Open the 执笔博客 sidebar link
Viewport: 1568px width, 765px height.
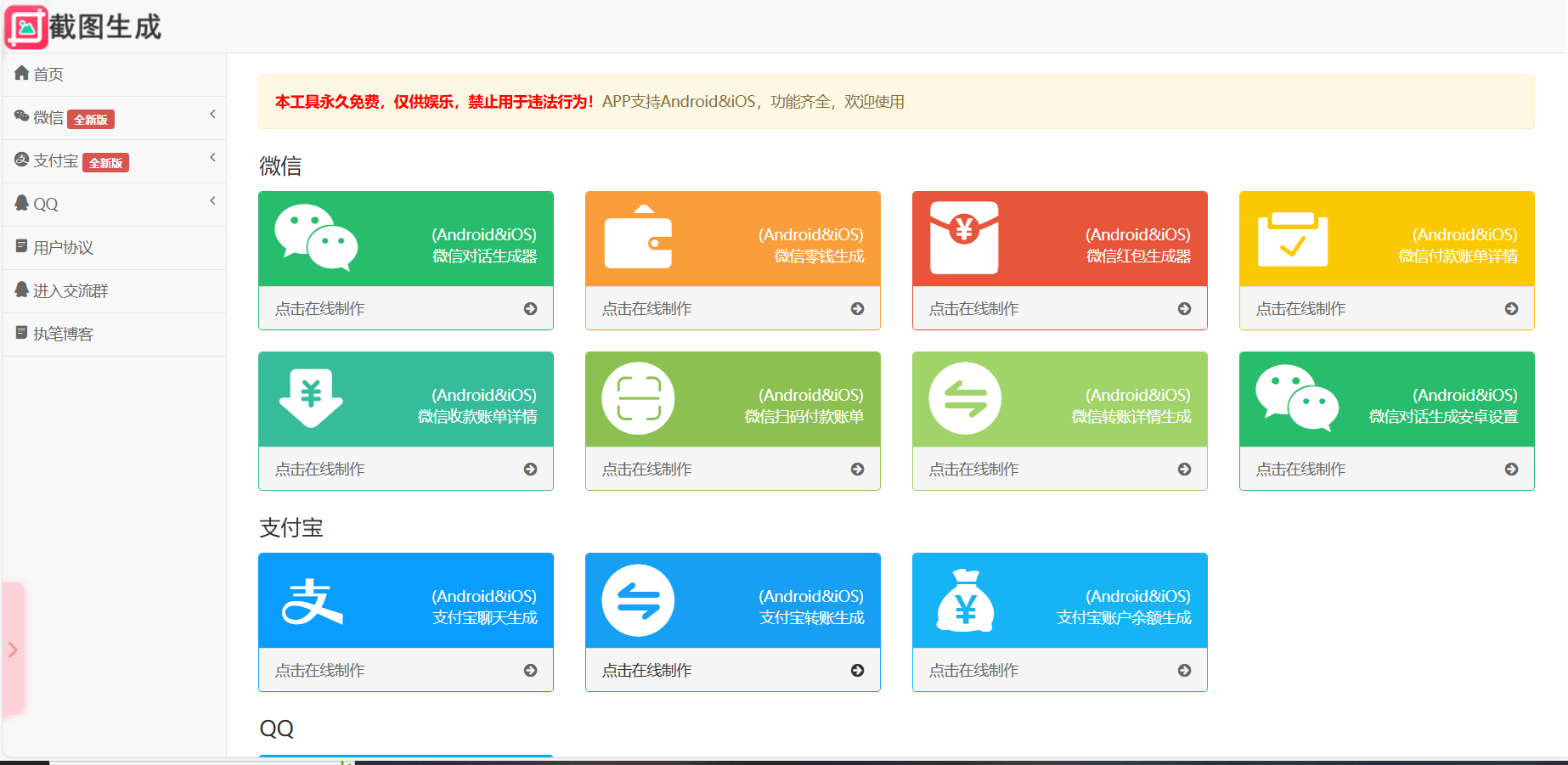[x=63, y=335]
